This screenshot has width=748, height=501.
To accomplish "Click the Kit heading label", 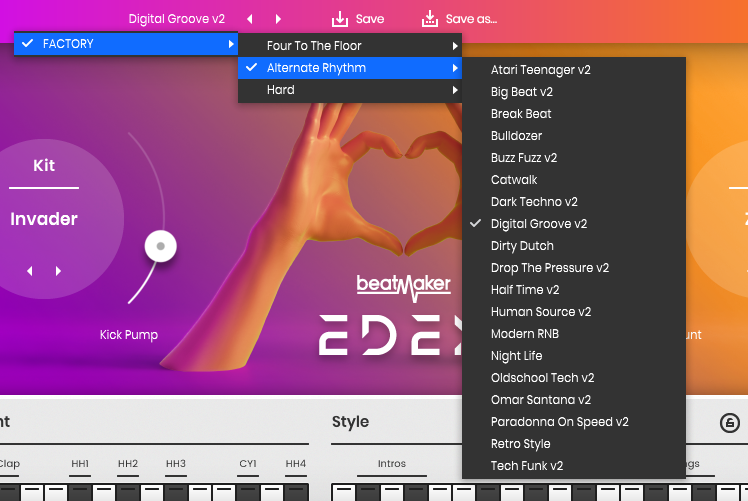I will pos(44,166).
